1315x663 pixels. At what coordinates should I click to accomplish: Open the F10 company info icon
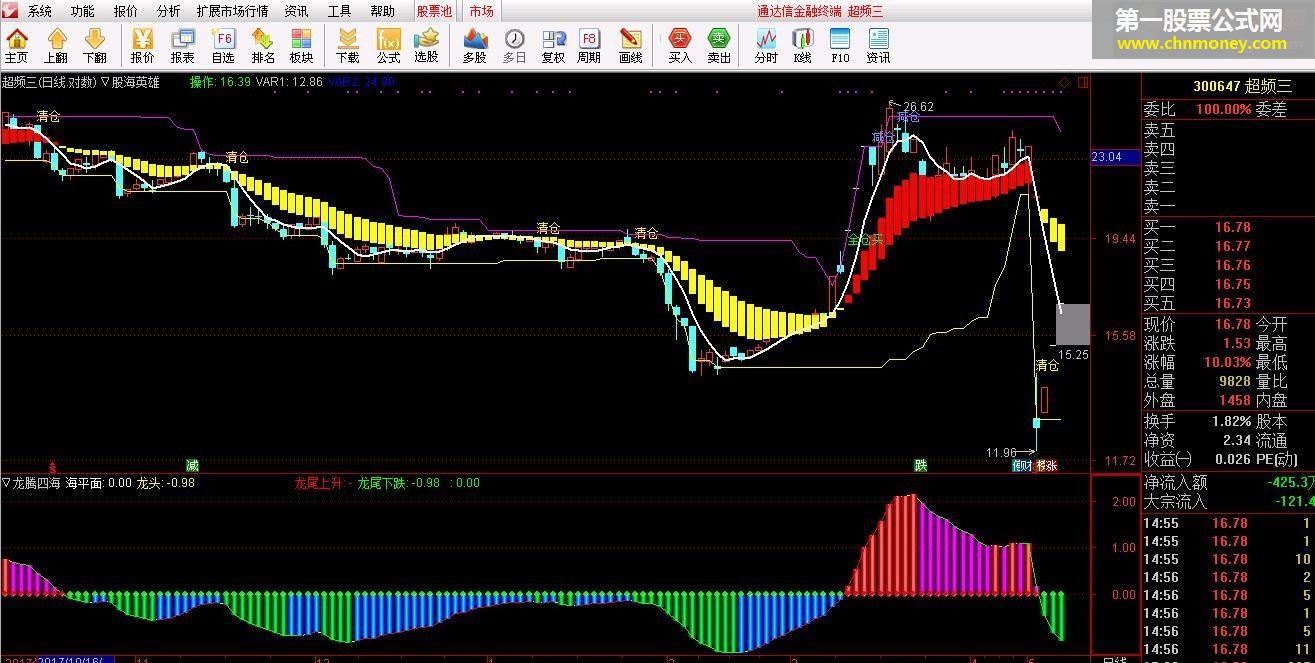pyautogui.click(x=840, y=46)
